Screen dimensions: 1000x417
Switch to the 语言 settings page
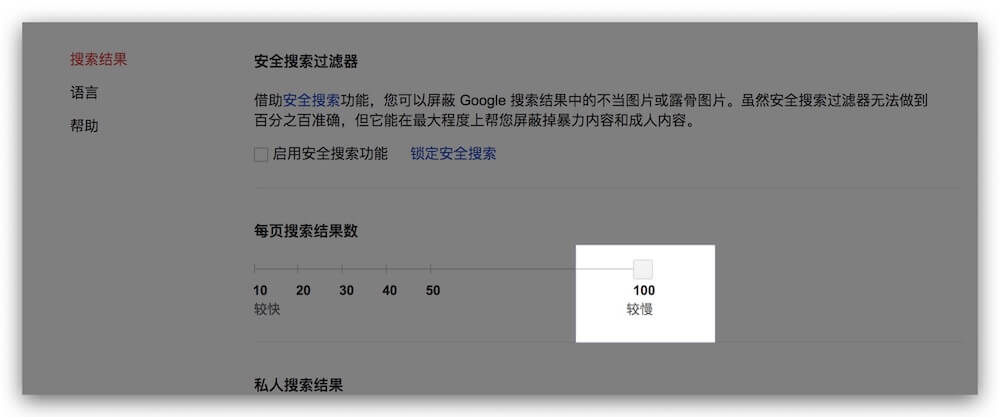(84, 93)
